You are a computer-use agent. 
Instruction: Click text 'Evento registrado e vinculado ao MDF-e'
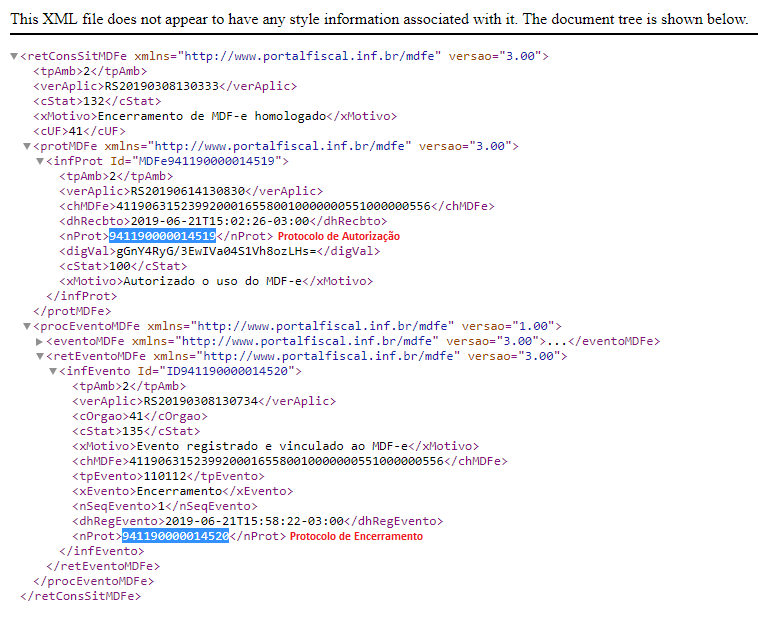tap(273, 446)
